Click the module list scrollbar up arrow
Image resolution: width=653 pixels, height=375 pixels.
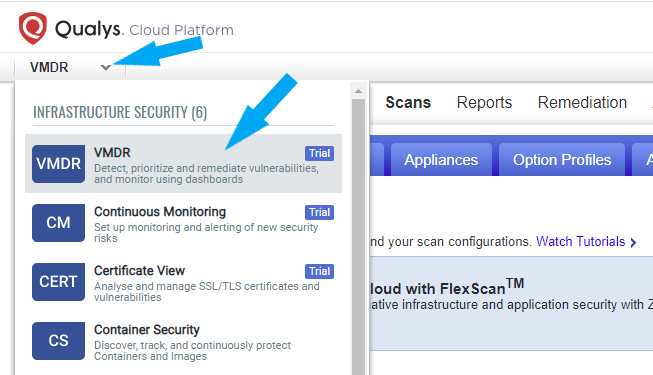tap(358, 91)
